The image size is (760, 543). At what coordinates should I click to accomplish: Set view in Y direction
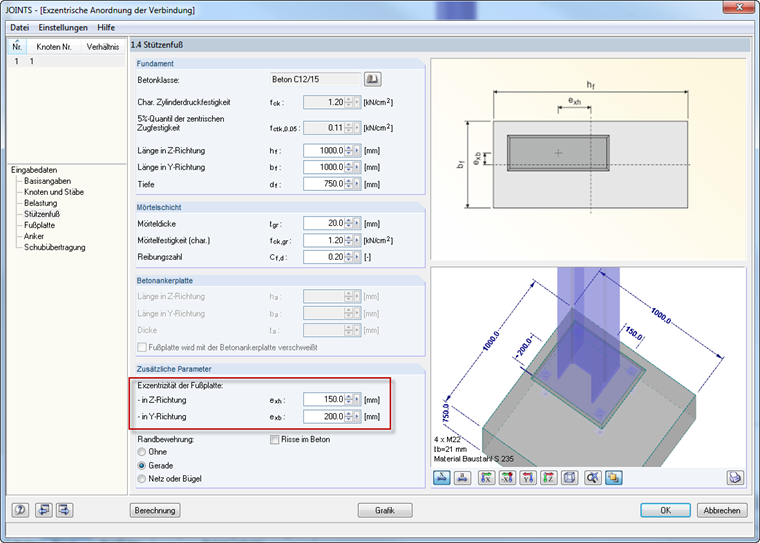pyautogui.click(x=528, y=478)
